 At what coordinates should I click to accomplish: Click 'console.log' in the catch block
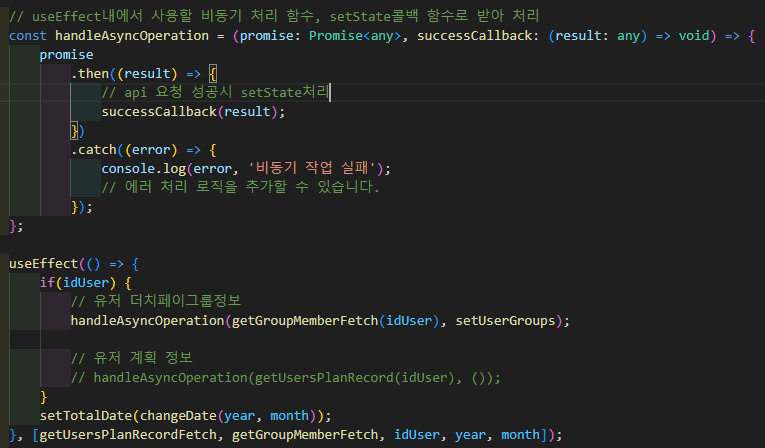pos(143,169)
